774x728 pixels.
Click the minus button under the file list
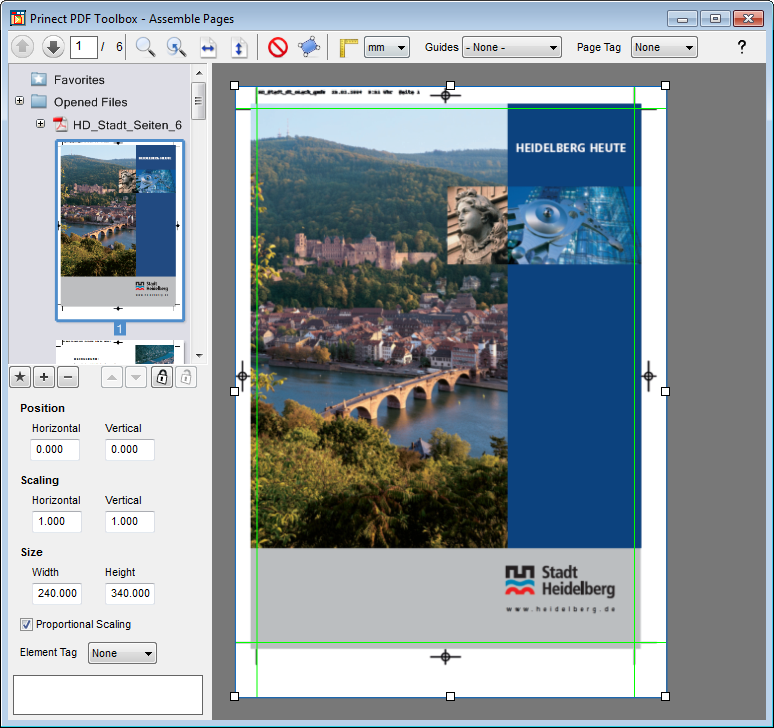tap(68, 377)
